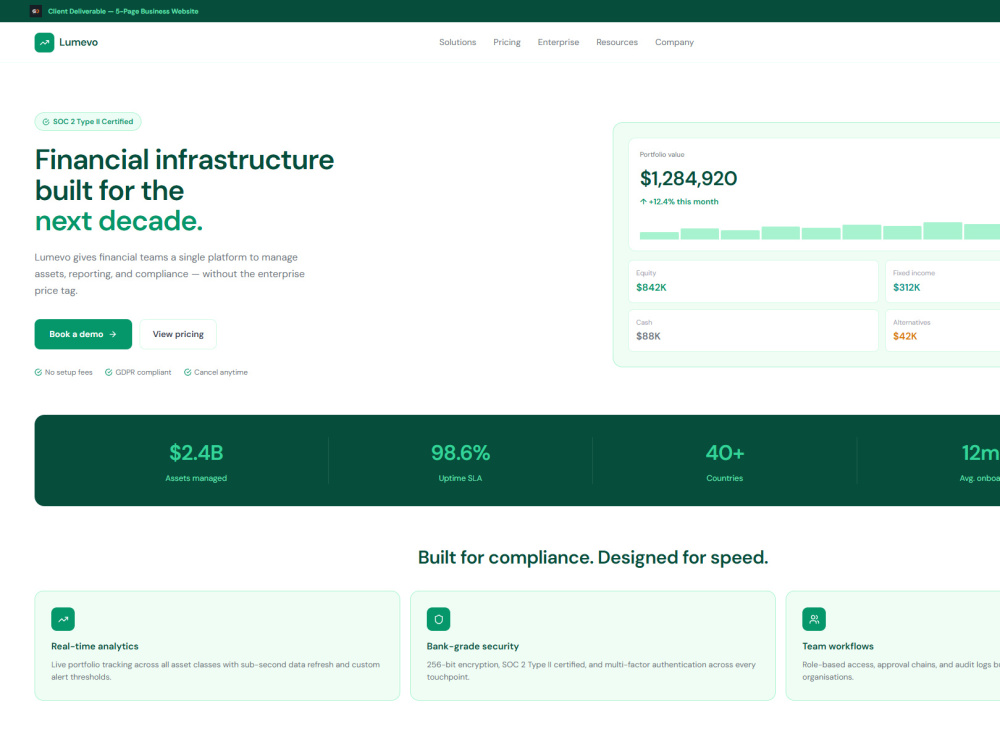Viewport: 1000px width, 750px height.
Task: Click the No setup fees check icon
Action: [x=38, y=372]
